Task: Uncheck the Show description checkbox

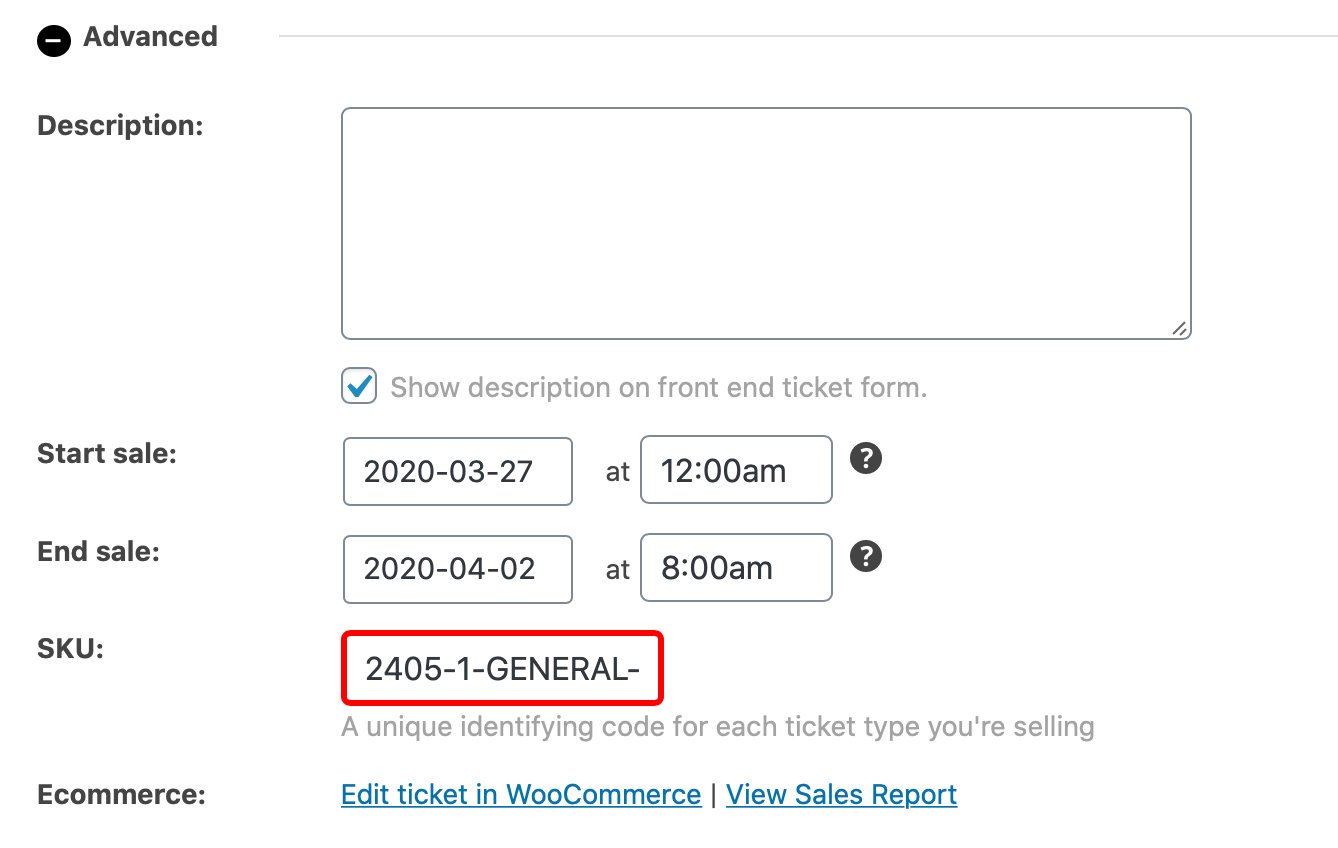Action: click(359, 386)
